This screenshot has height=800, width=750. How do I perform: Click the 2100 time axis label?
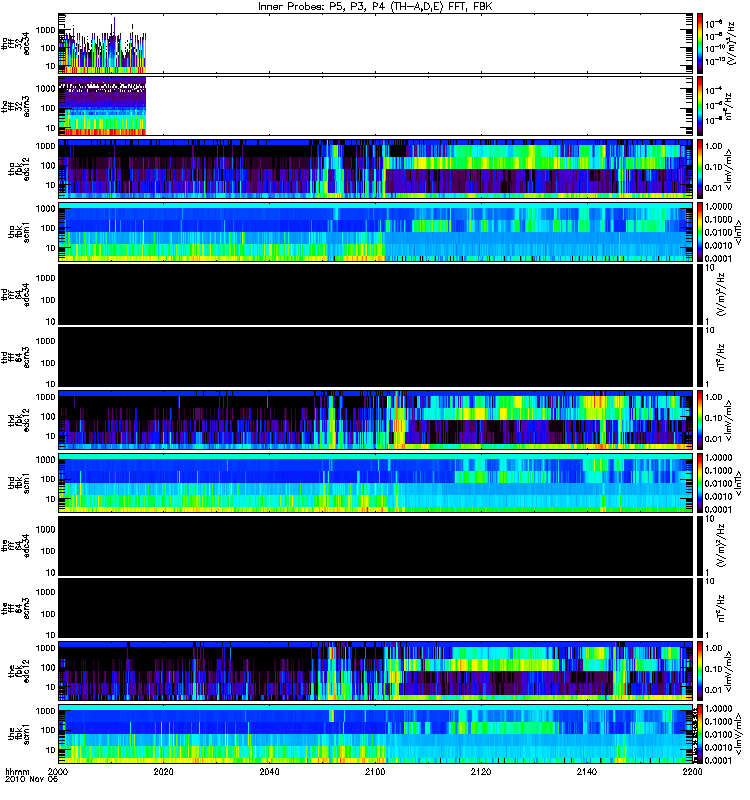tap(375, 772)
